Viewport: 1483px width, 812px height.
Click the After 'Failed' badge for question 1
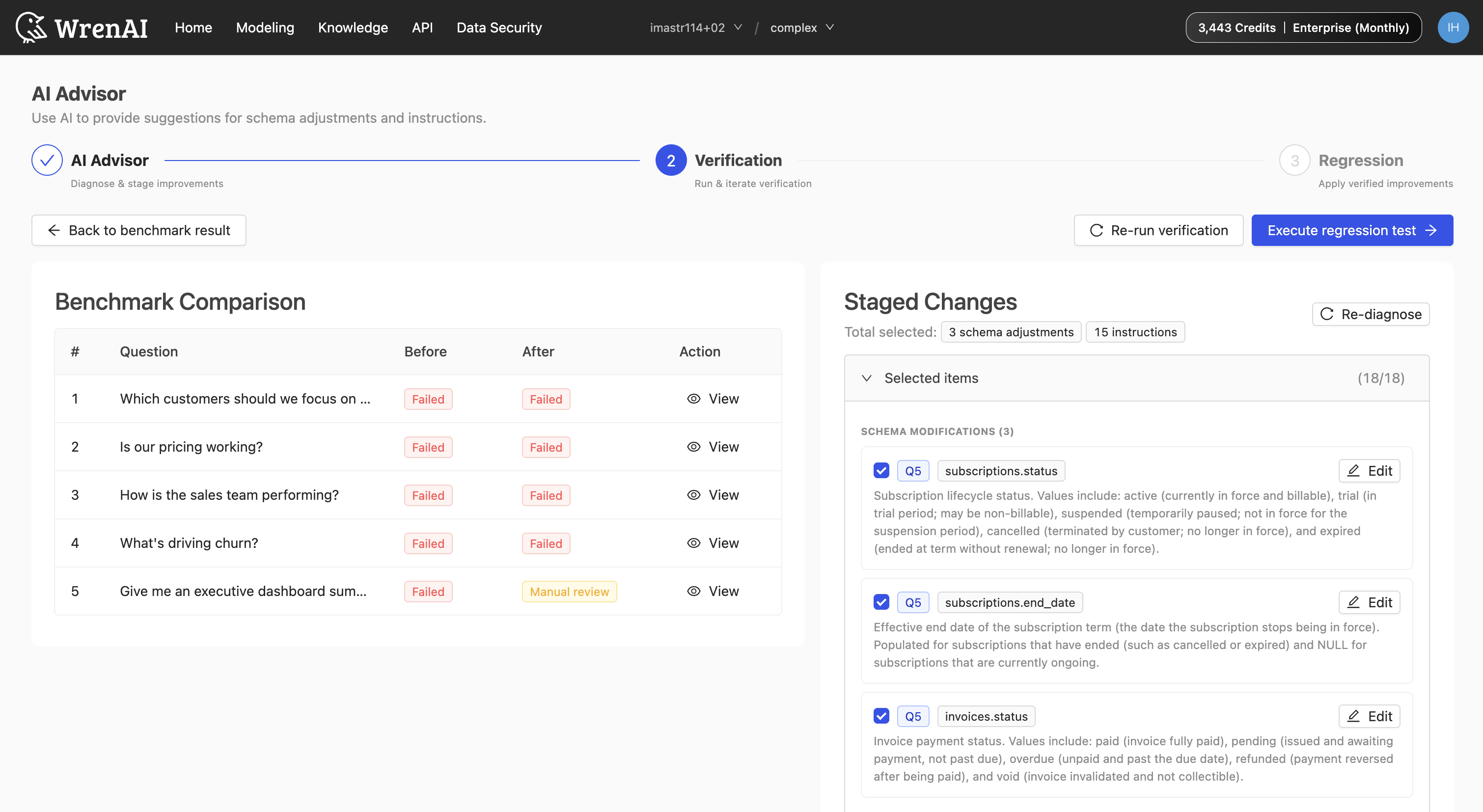tap(546, 400)
